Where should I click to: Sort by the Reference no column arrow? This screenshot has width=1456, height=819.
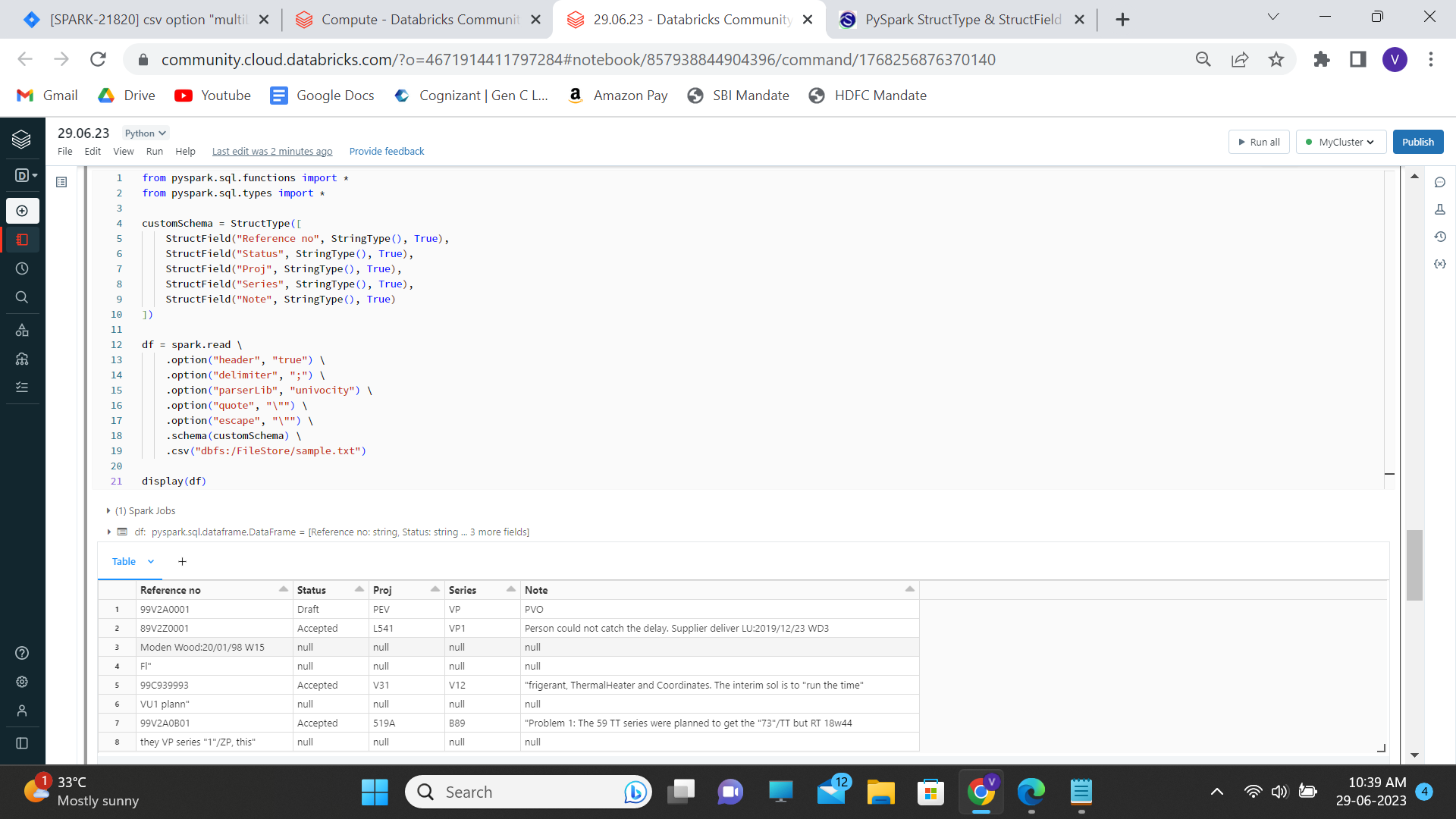[283, 589]
